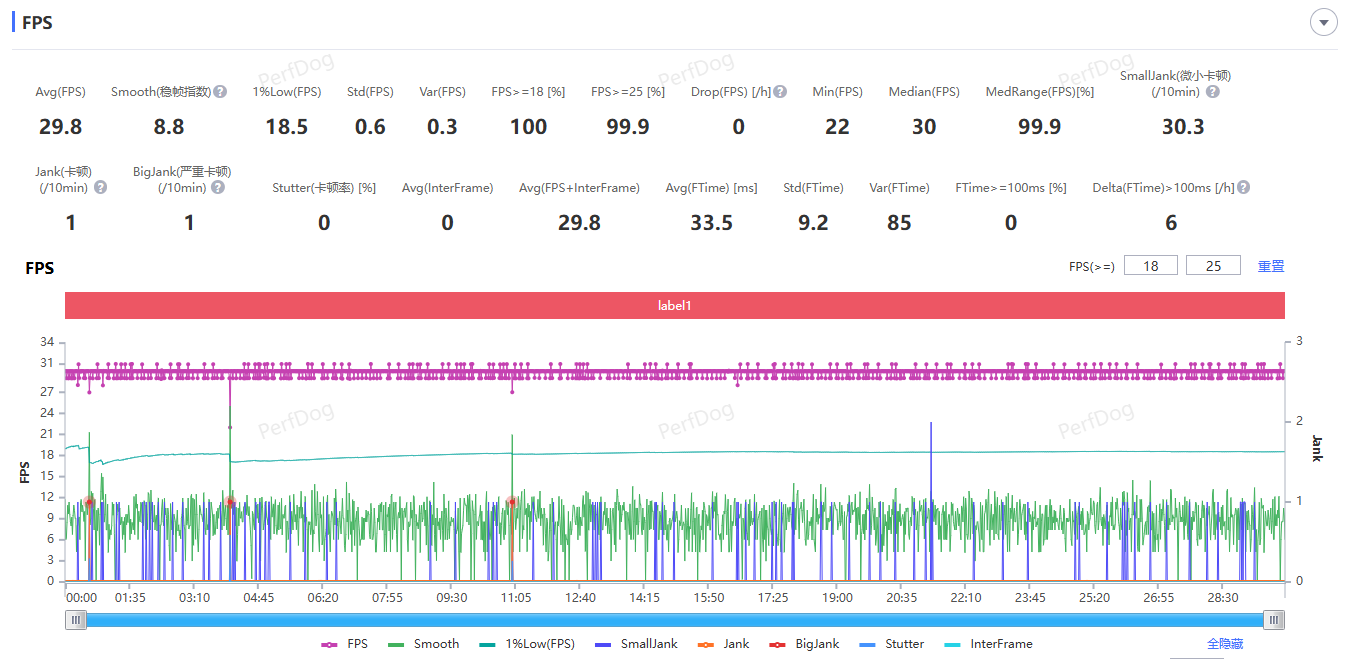Click the left timeline range slider handle
1351x659 pixels.
(x=76, y=620)
